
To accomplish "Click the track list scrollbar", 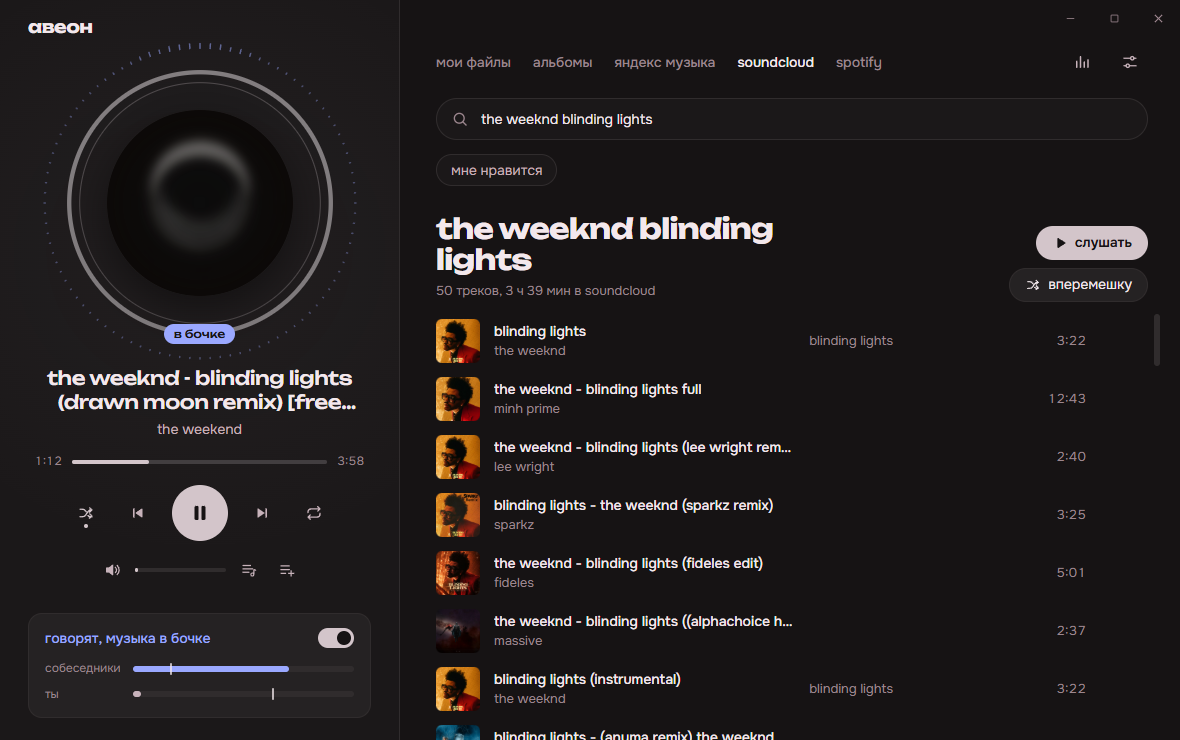I will [x=1156, y=340].
